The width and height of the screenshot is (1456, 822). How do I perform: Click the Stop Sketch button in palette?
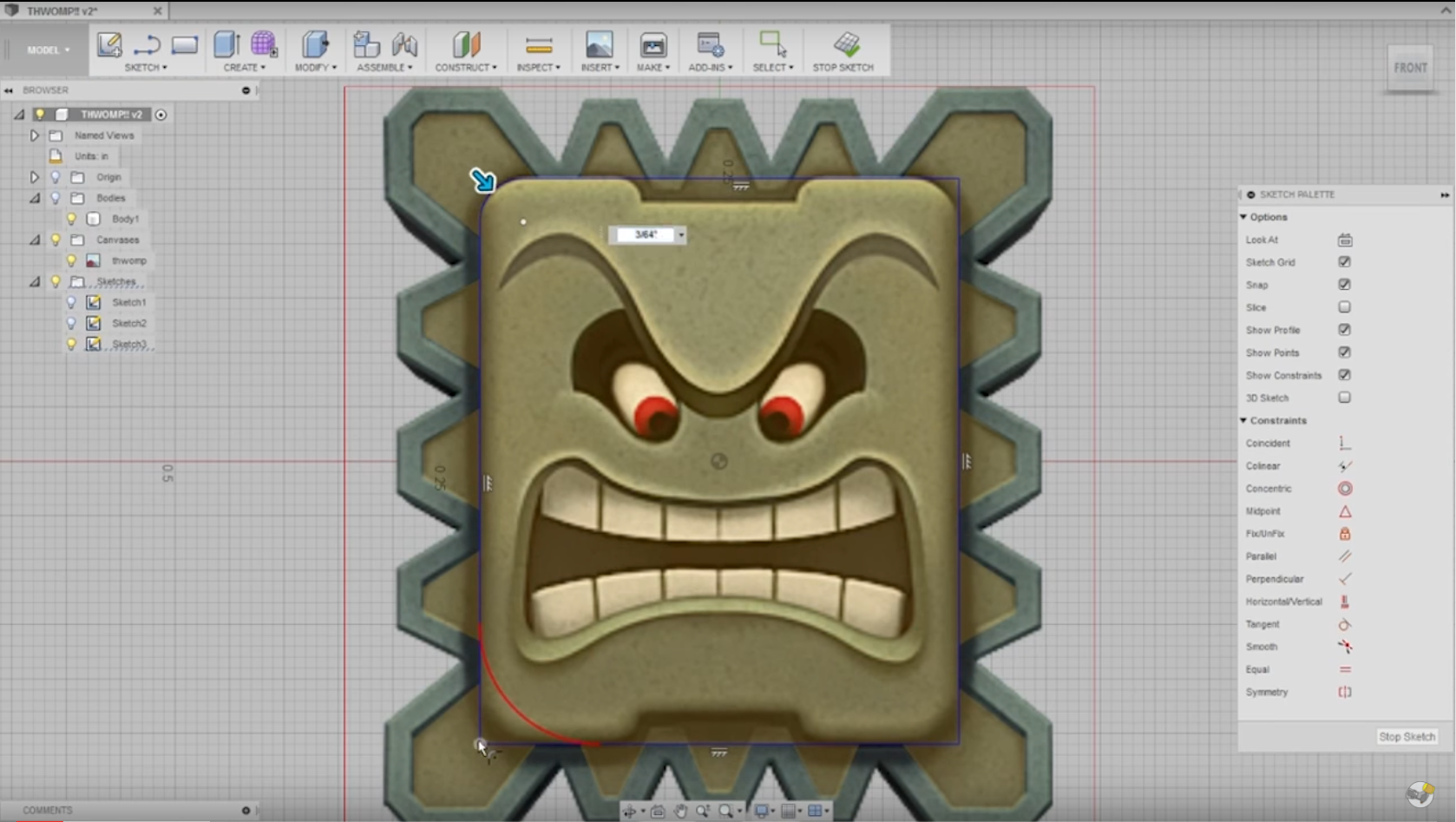tap(1407, 736)
